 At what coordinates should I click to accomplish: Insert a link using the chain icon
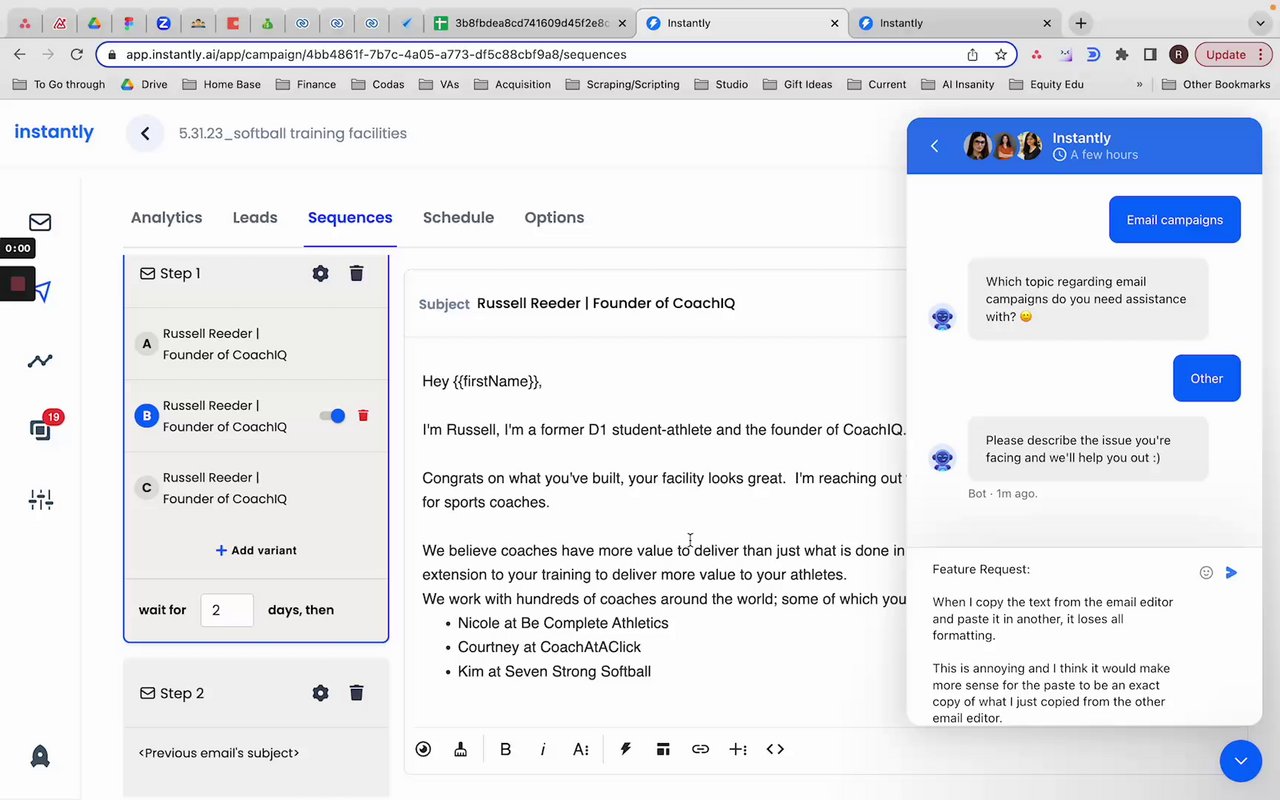[x=700, y=749]
